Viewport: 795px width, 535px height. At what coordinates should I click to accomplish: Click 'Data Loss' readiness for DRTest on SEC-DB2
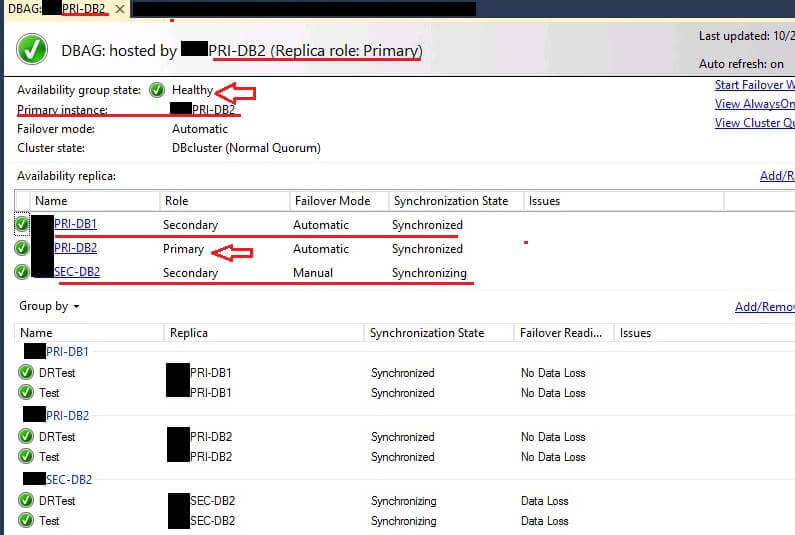(545, 501)
